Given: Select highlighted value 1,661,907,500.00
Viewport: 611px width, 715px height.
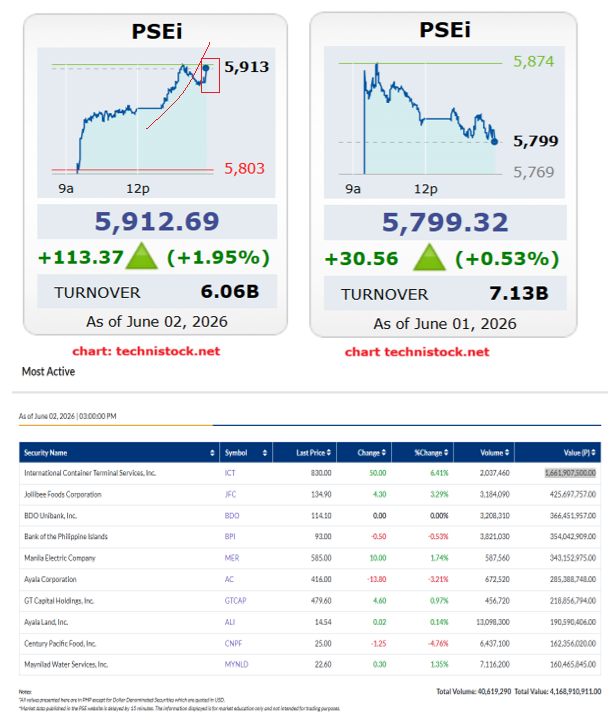Looking at the screenshot, I should pyautogui.click(x=570, y=473).
